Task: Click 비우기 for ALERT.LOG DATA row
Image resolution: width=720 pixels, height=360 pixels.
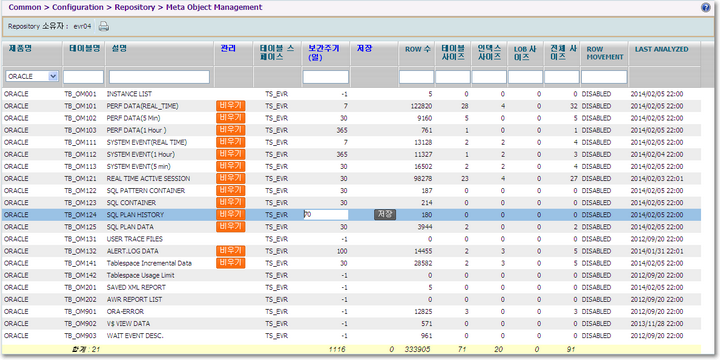Action: (x=231, y=251)
